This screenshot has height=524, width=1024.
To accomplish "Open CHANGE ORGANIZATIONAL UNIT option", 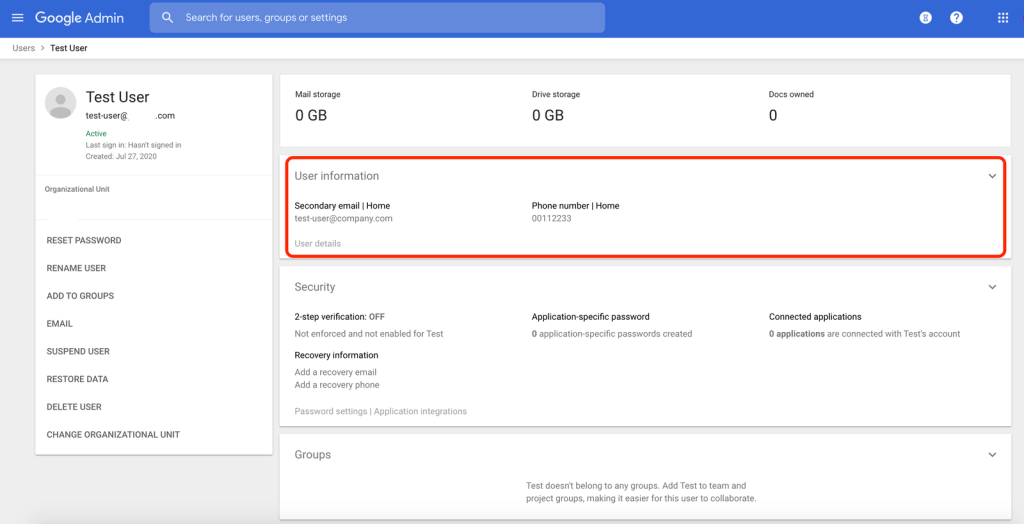I will click(x=113, y=435).
